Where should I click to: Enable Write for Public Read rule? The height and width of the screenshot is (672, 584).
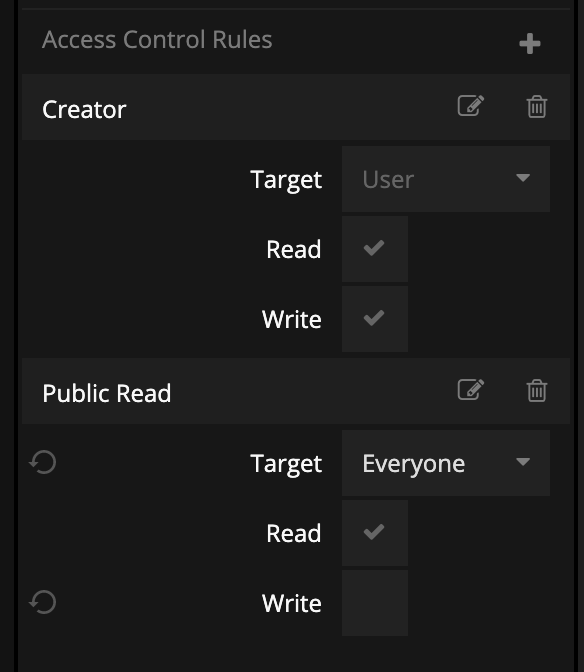tap(374, 603)
